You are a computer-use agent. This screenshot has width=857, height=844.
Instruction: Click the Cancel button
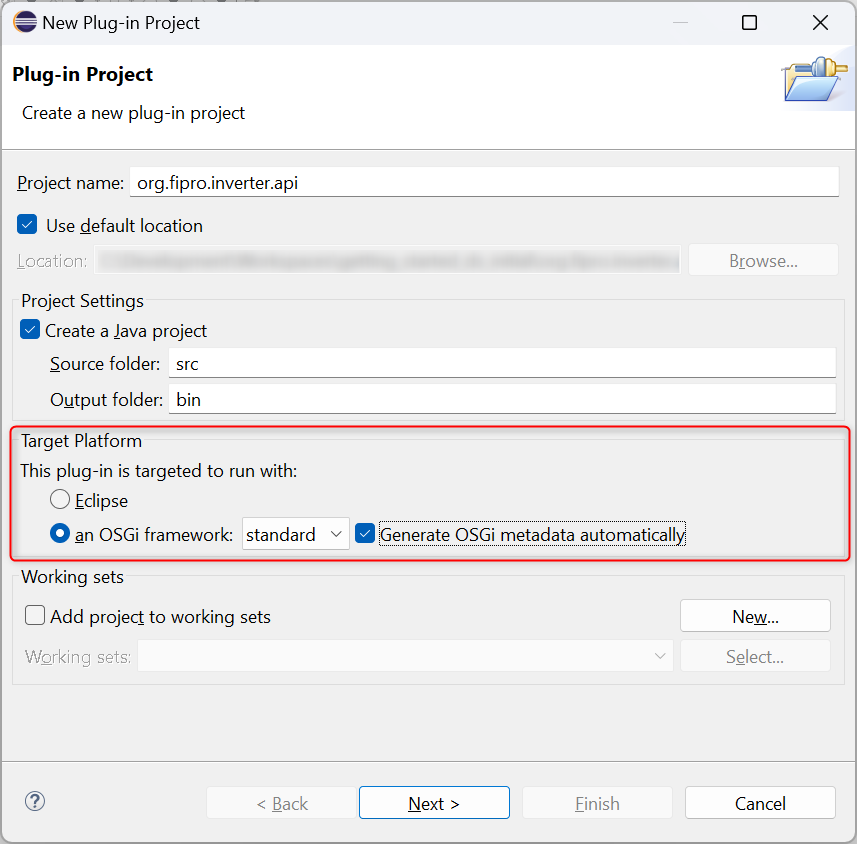click(x=760, y=803)
